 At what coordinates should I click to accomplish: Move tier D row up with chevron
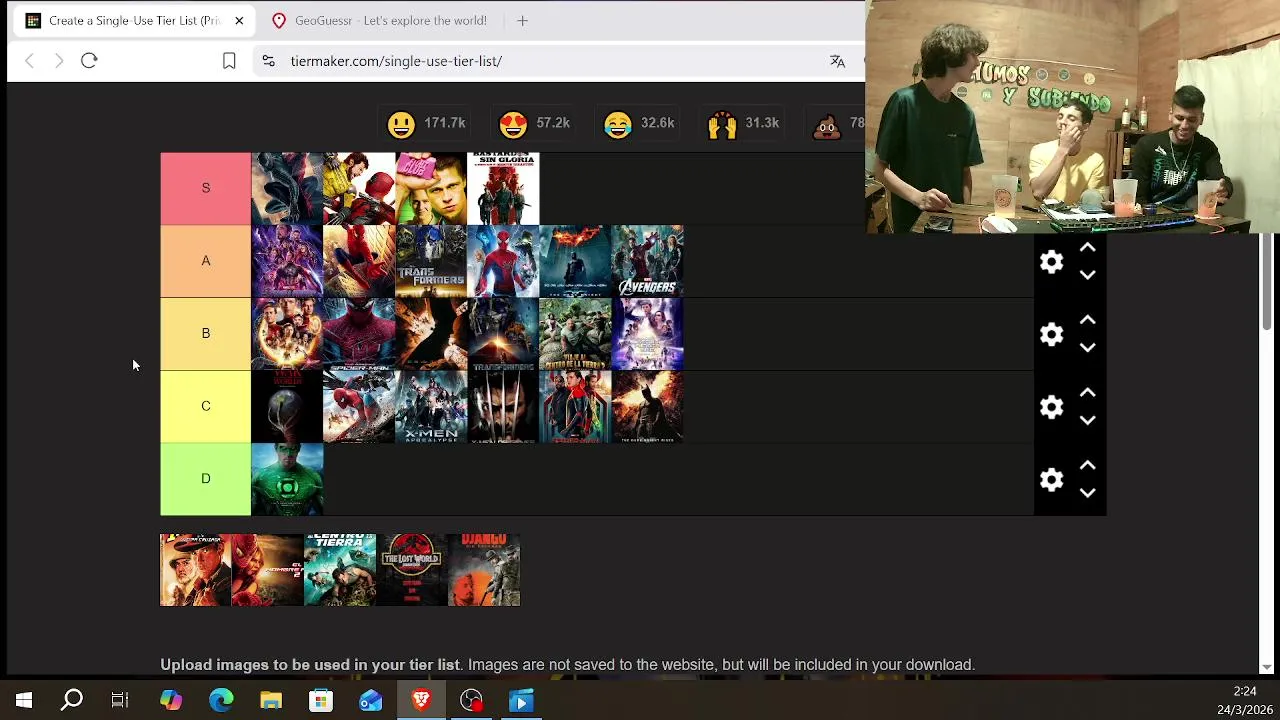click(x=1088, y=467)
